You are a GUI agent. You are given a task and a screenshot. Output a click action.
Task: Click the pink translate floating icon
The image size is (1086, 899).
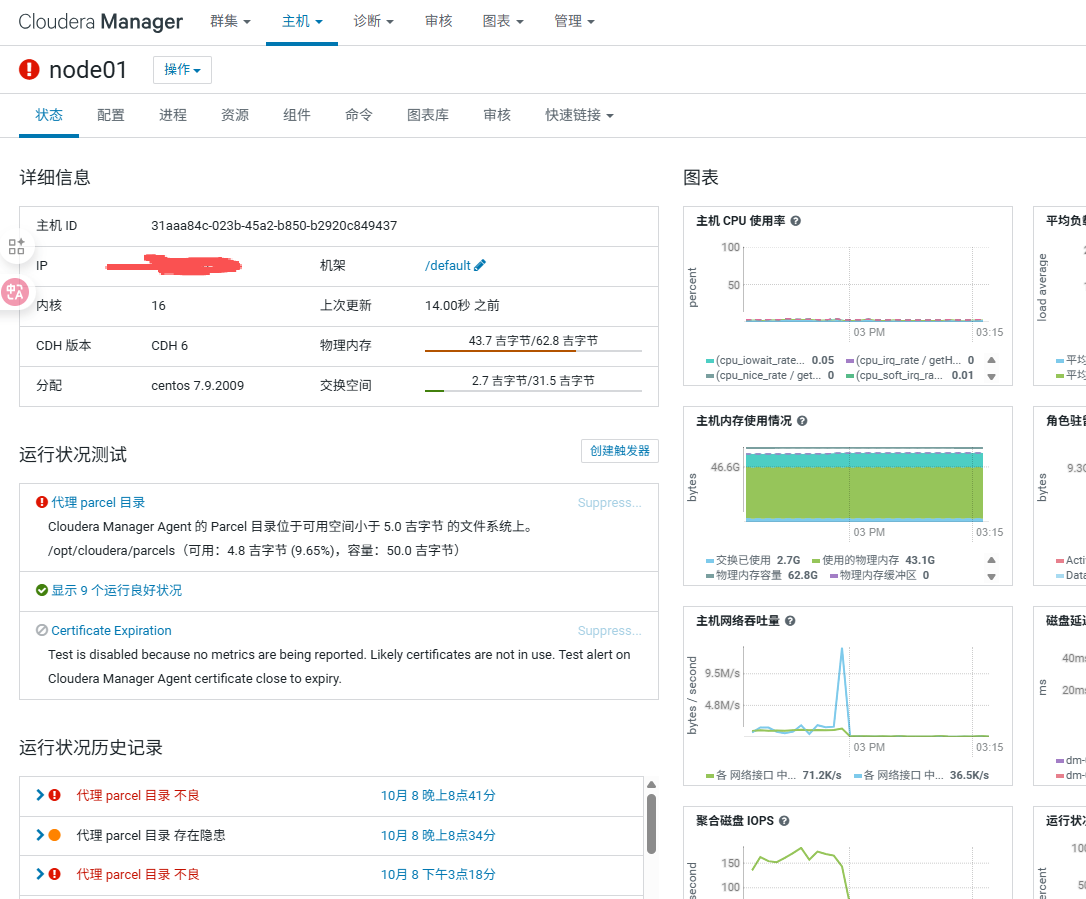click(x=15, y=292)
